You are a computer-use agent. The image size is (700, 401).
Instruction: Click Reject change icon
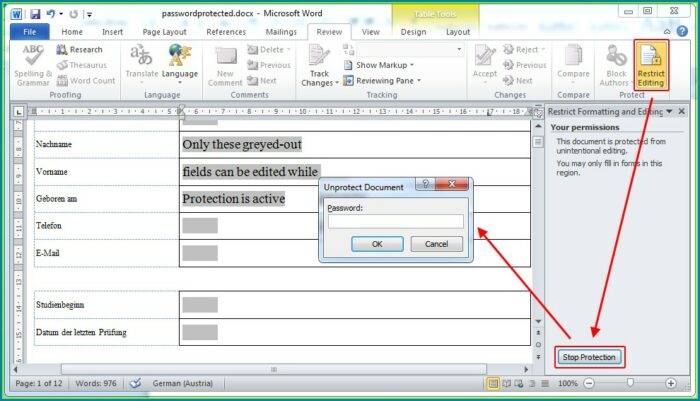point(508,50)
